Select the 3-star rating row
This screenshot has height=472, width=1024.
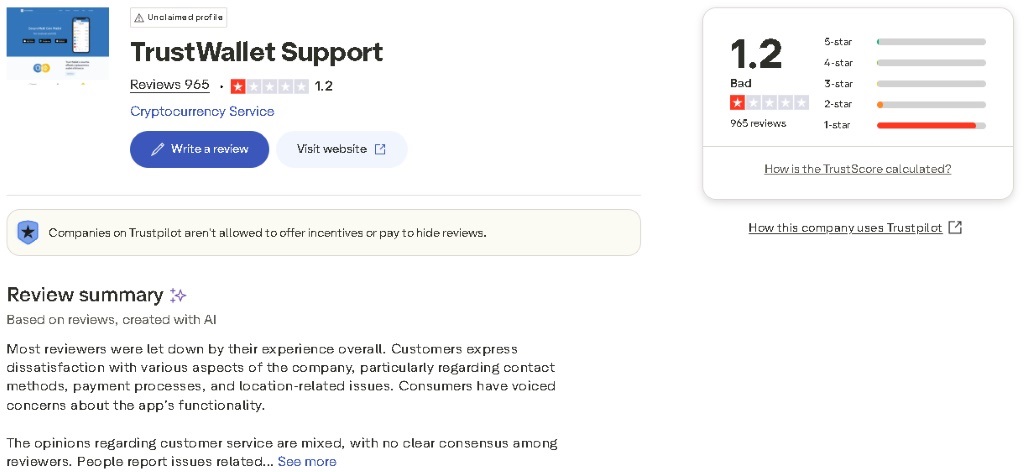905,84
